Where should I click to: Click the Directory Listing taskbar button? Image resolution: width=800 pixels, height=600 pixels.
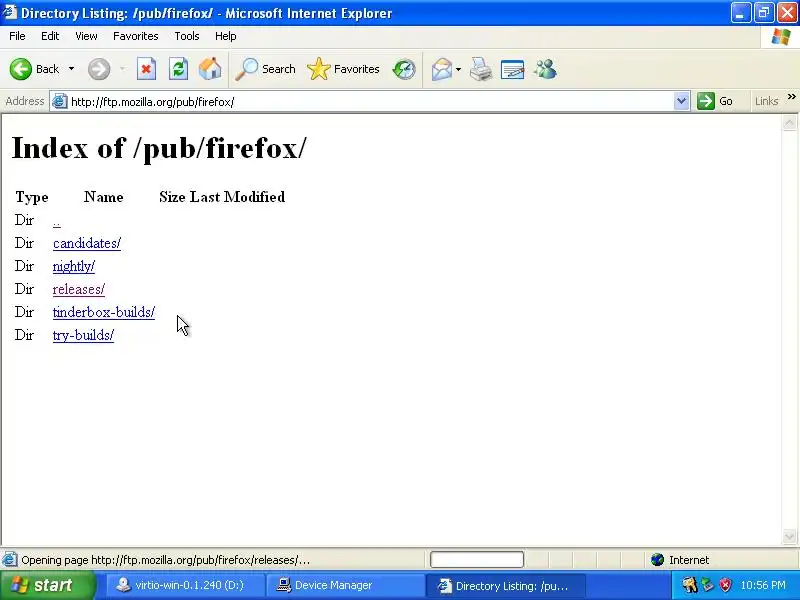coord(506,585)
